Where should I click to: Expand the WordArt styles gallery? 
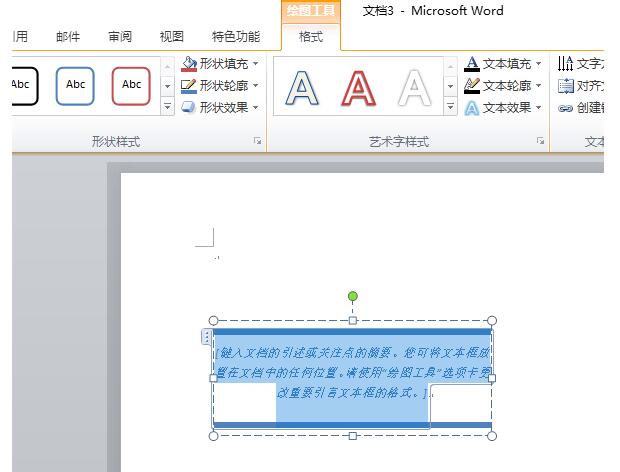450,106
